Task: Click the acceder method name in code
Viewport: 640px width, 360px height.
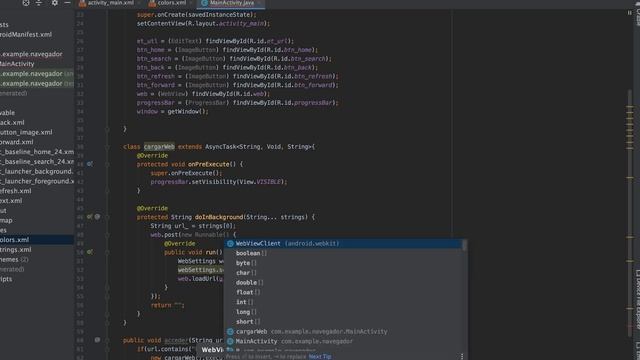Action: [x=176, y=340]
